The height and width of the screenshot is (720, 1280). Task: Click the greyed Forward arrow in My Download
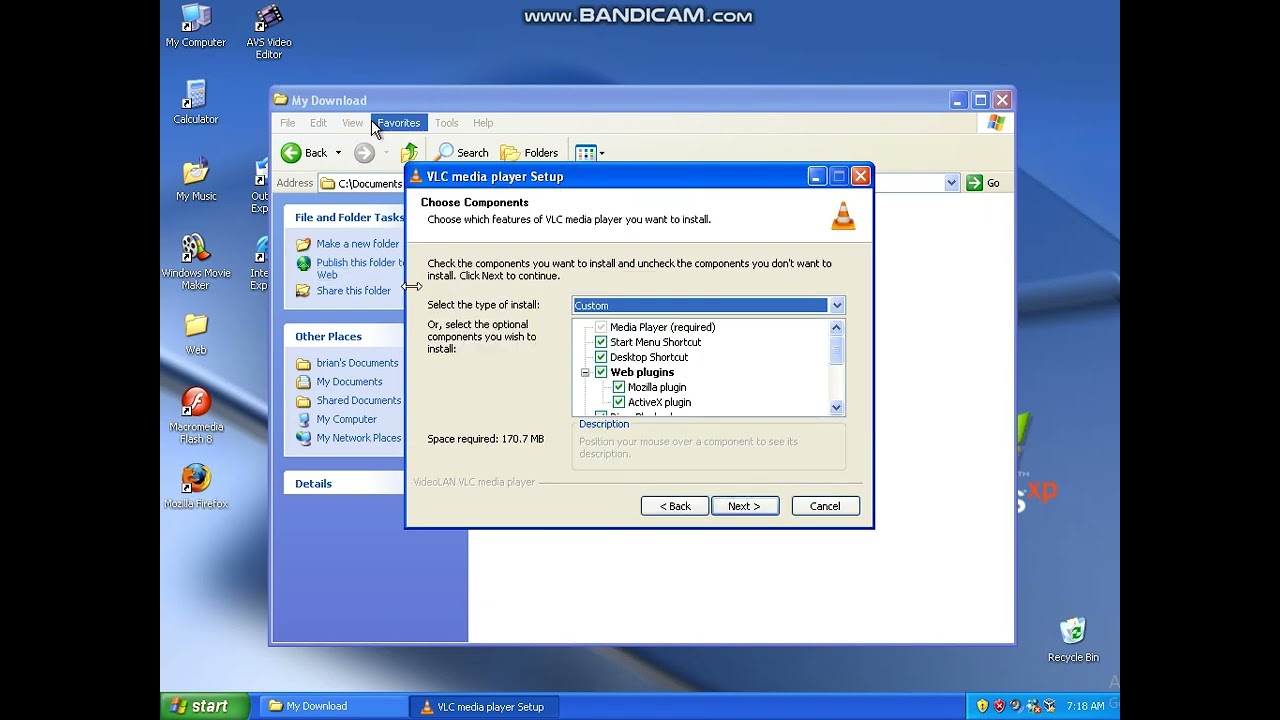(364, 153)
